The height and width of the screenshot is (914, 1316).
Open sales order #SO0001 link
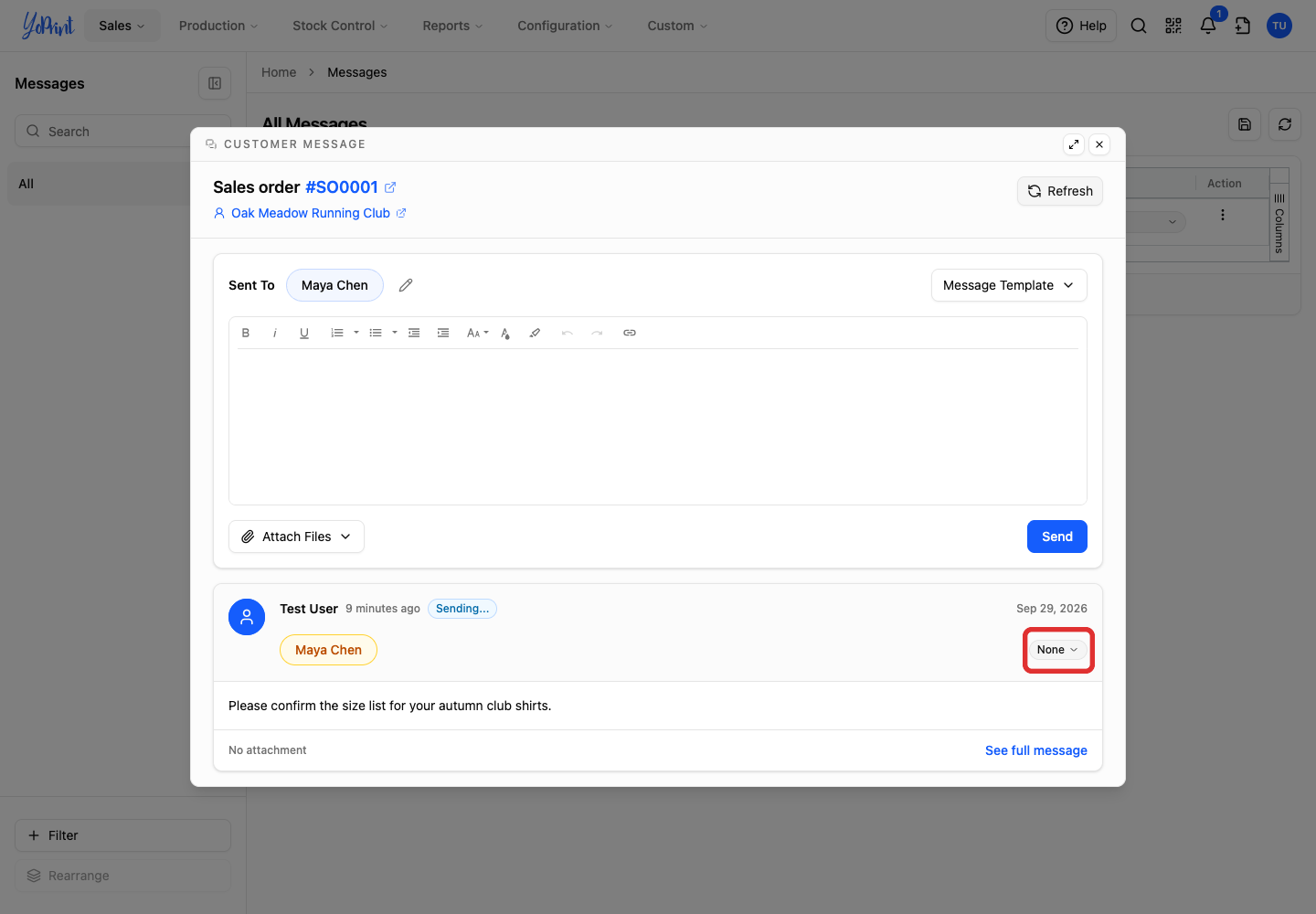[342, 187]
